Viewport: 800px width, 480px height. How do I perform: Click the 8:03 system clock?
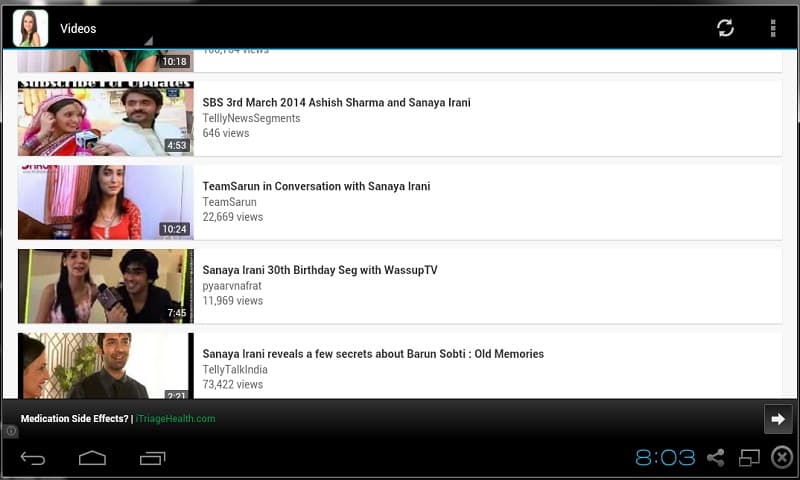[x=665, y=458]
